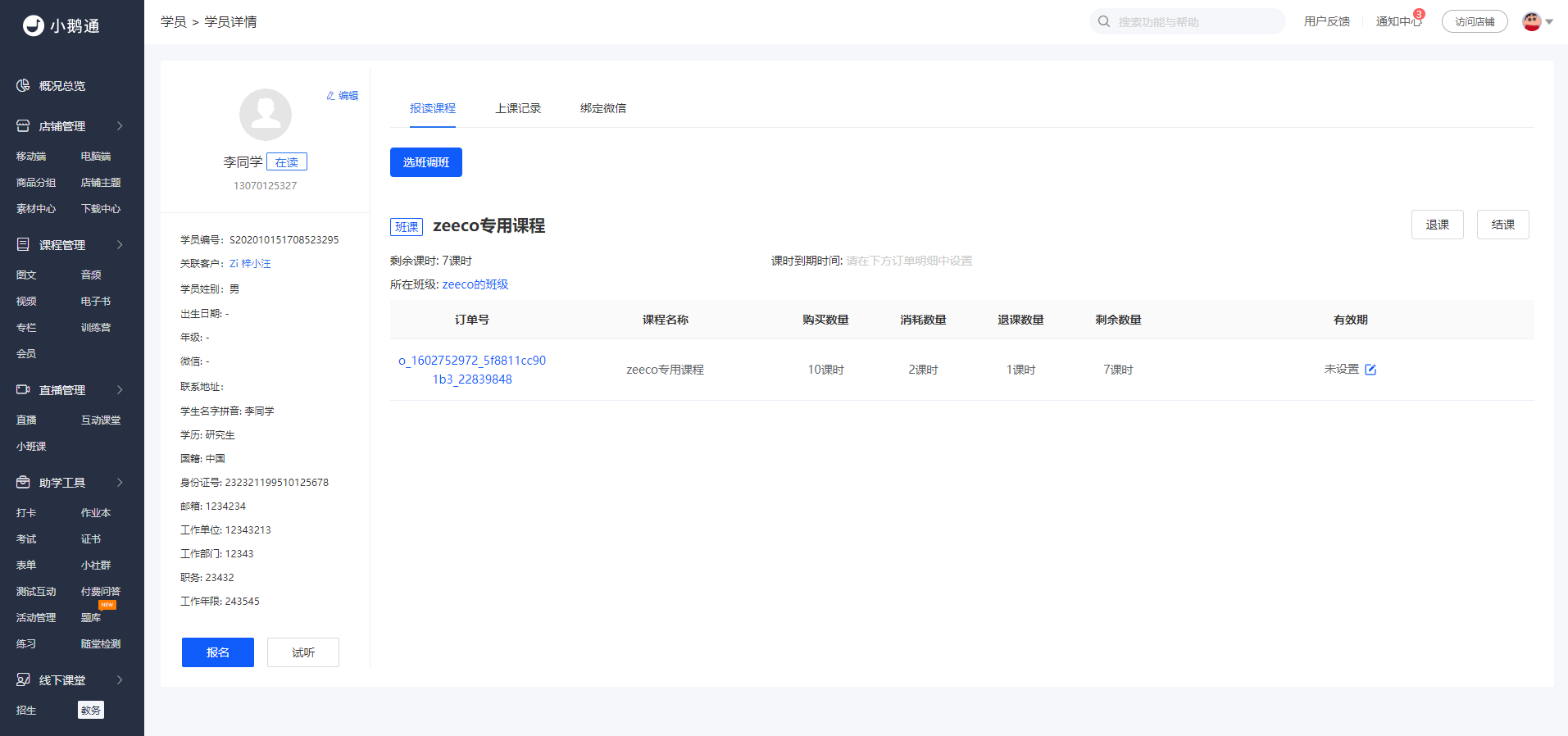Open 付费问答 menu item
The image size is (1568, 736).
pyautogui.click(x=101, y=591)
